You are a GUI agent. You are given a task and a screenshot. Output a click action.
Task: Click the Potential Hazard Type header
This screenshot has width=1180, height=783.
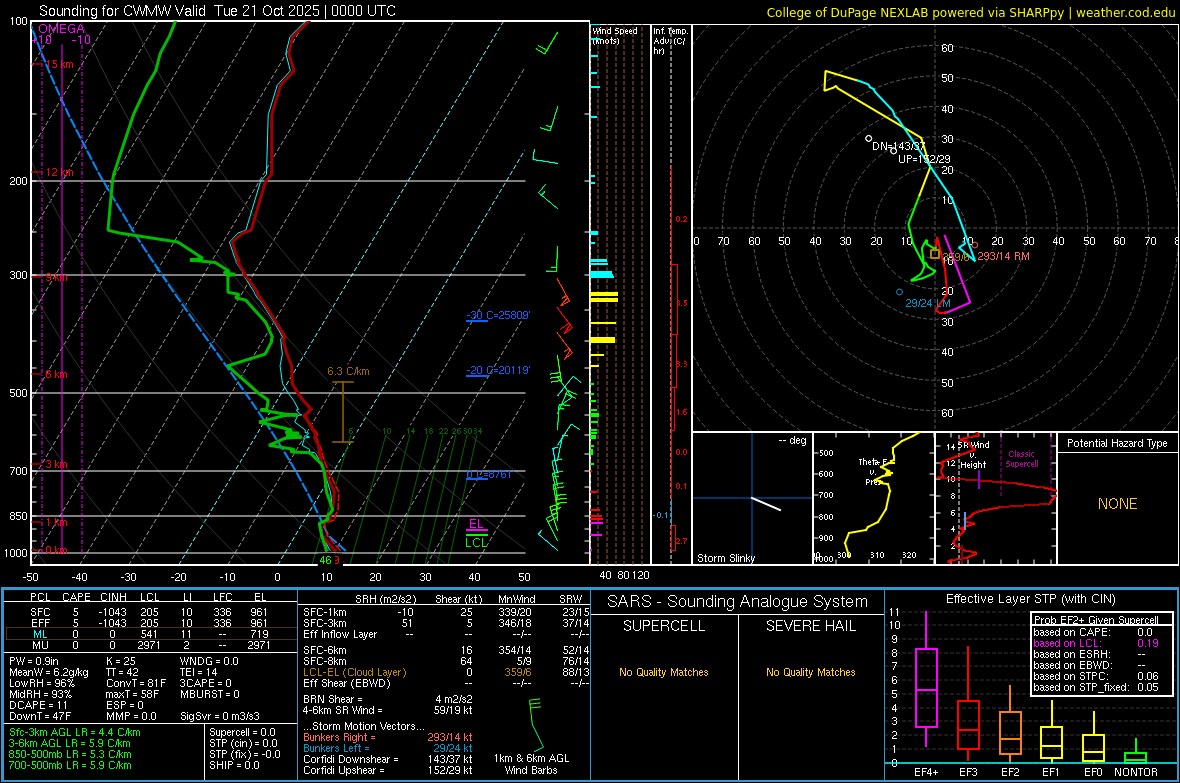point(1117,443)
